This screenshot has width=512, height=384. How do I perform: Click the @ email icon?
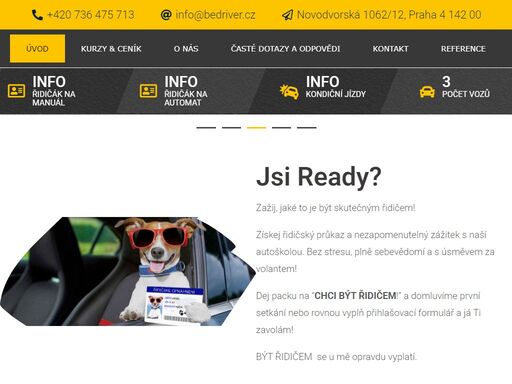pos(166,15)
